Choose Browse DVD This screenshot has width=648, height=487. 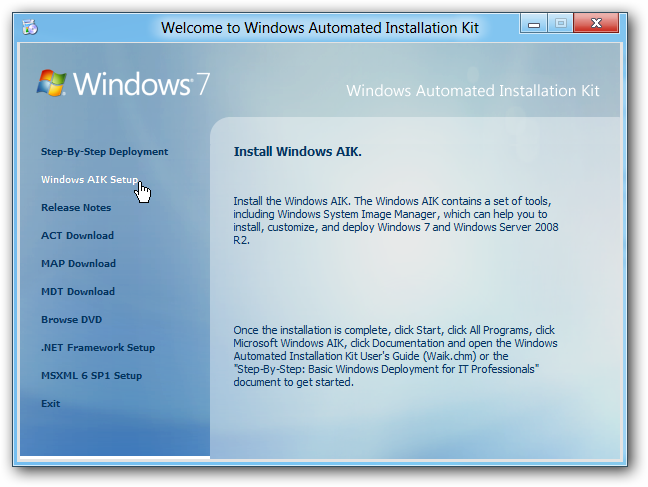coord(71,320)
